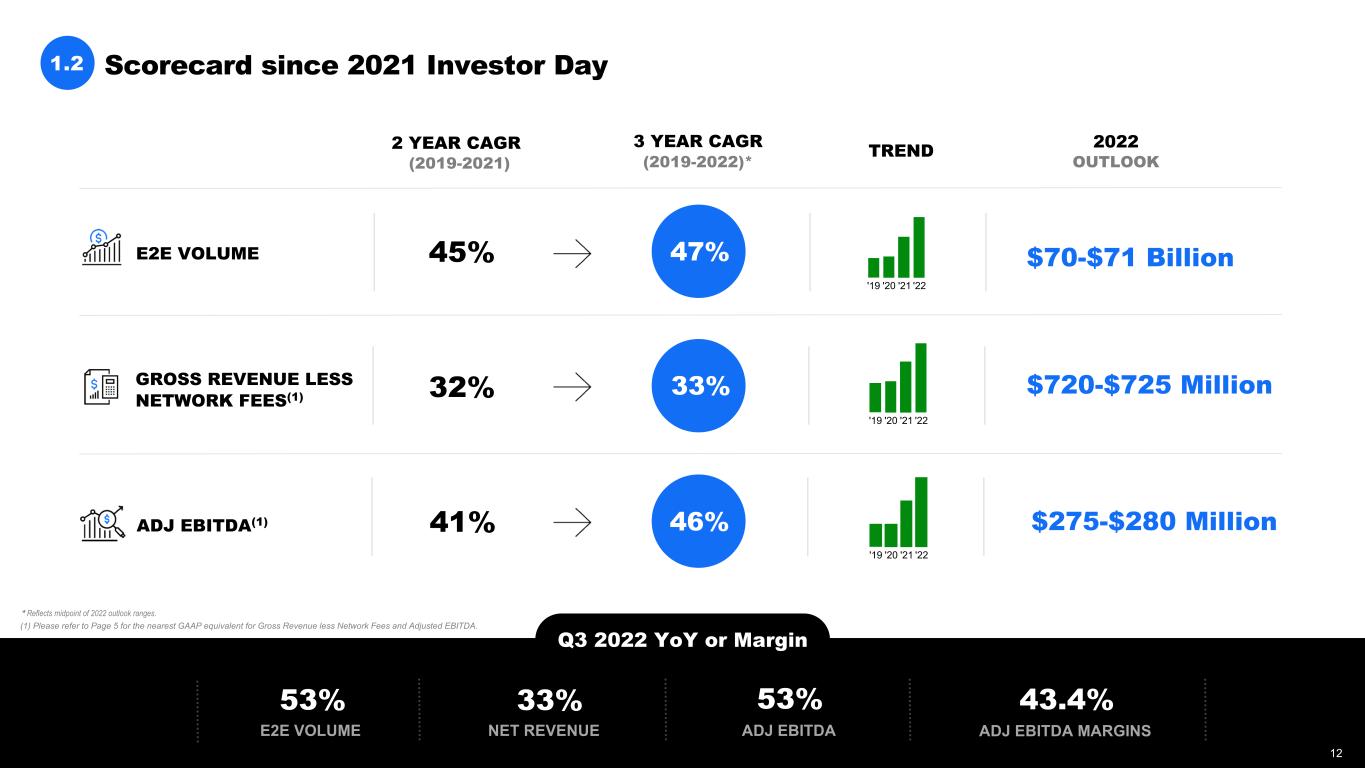
Task: Click the $275-$280 Million outlook text
Action: (x=1154, y=522)
